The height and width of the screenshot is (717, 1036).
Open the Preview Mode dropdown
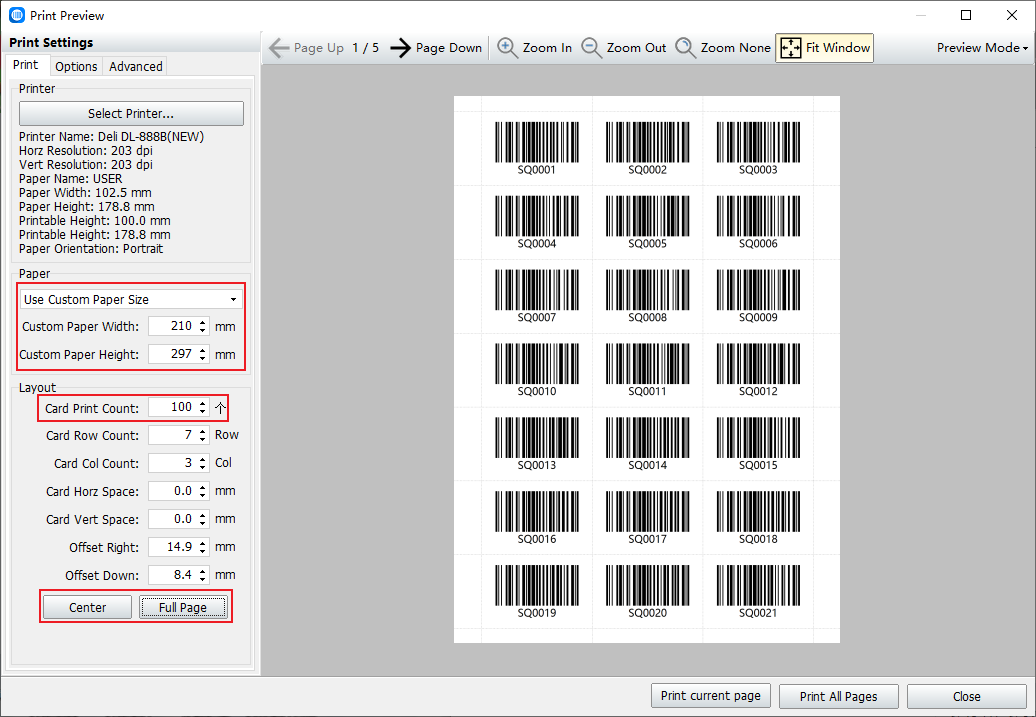[982, 48]
